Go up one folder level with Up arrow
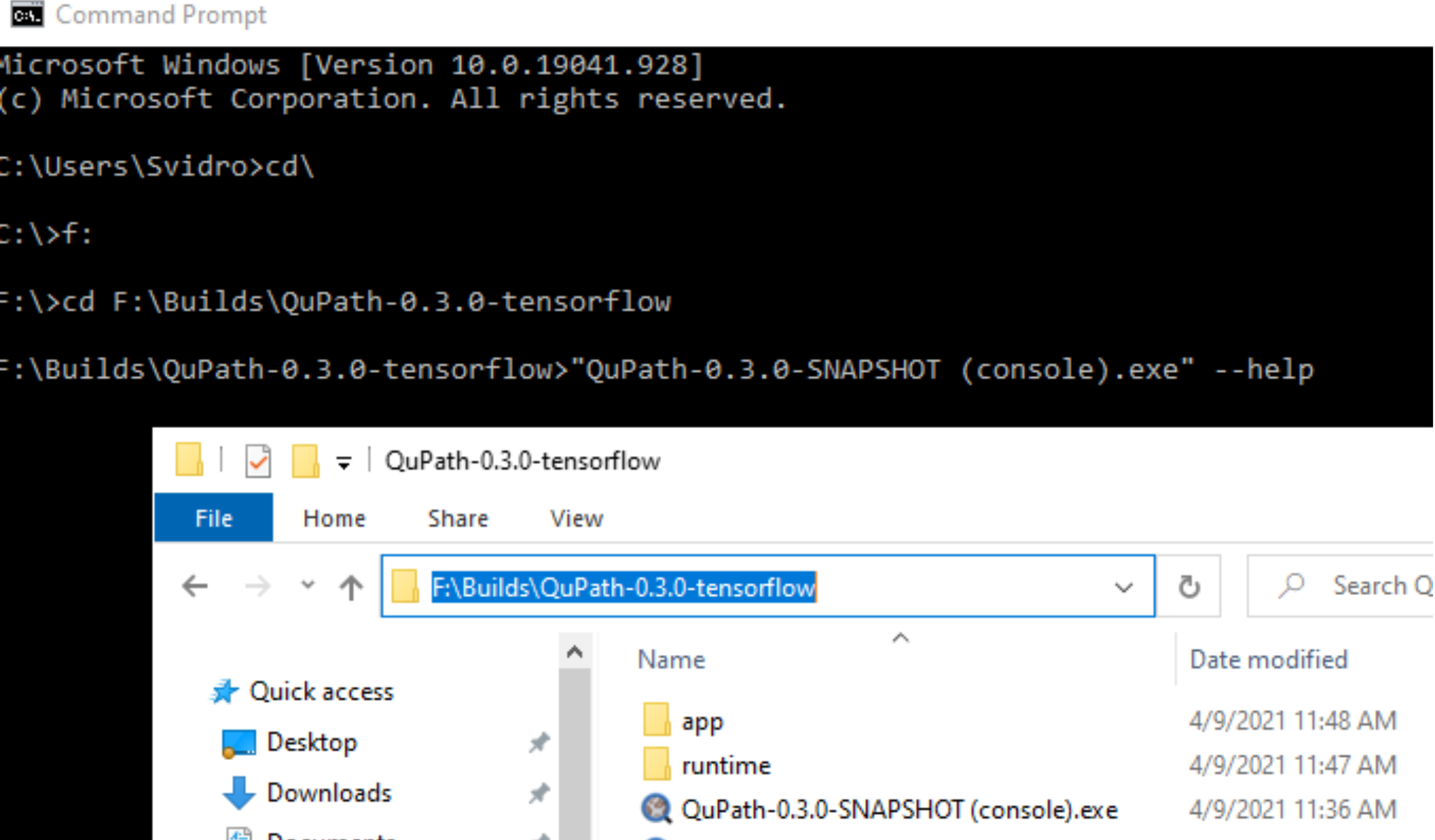This screenshot has height=840, width=1435. tap(351, 587)
